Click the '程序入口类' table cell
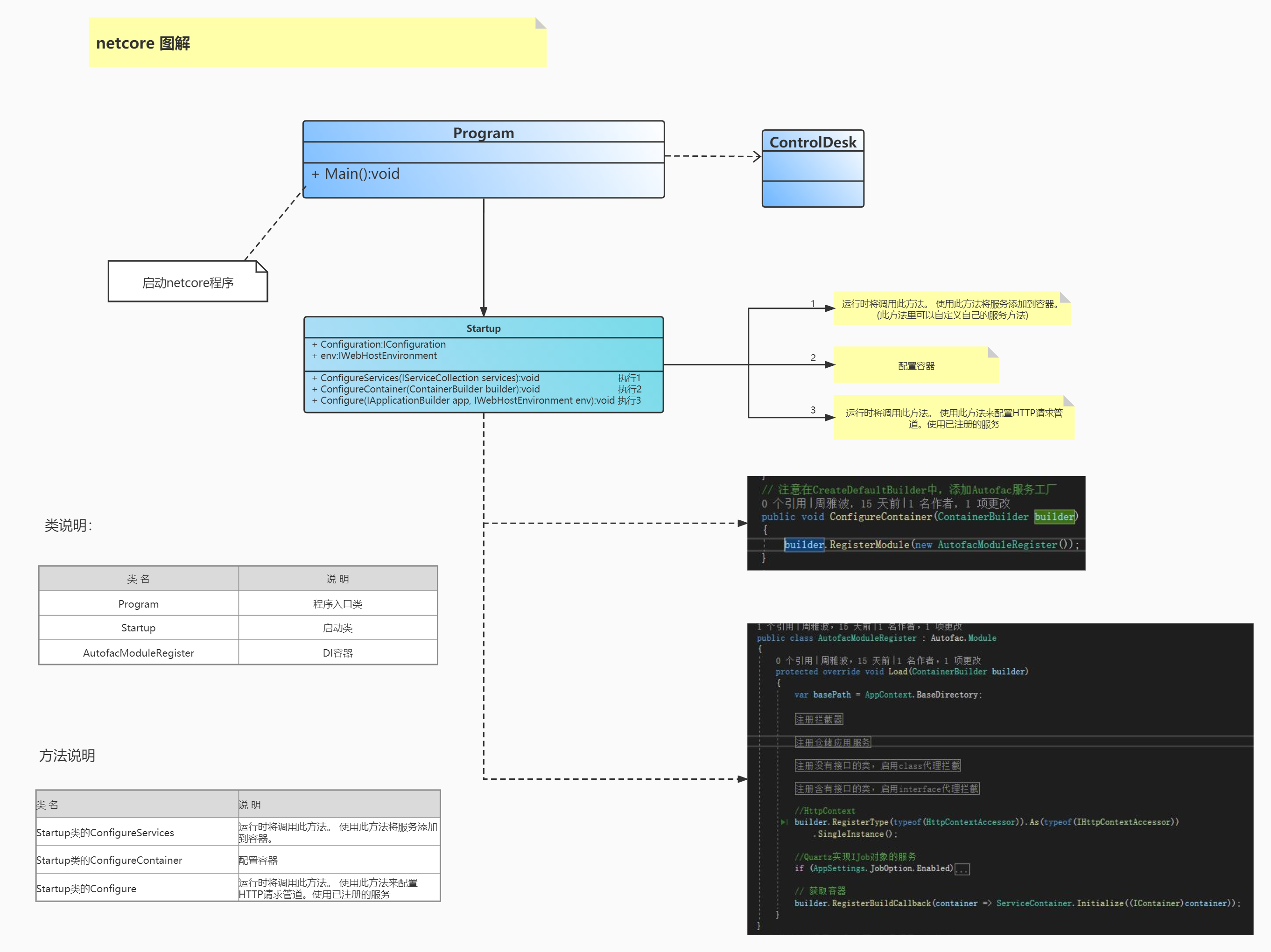The width and height of the screenshot is (1271, 952). pos(337,604)
